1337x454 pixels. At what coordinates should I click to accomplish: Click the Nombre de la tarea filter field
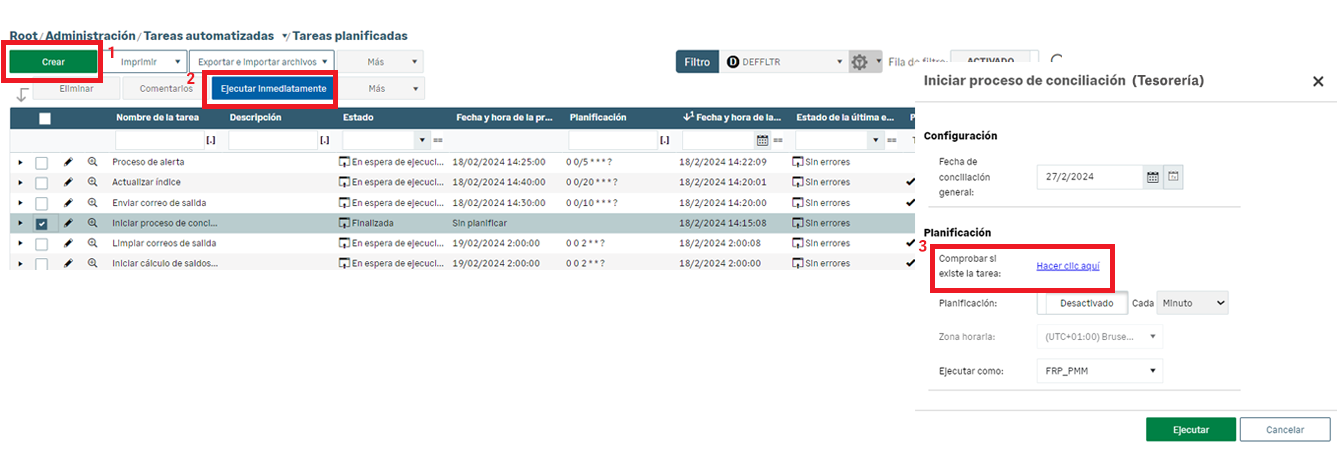coord(159,140)
